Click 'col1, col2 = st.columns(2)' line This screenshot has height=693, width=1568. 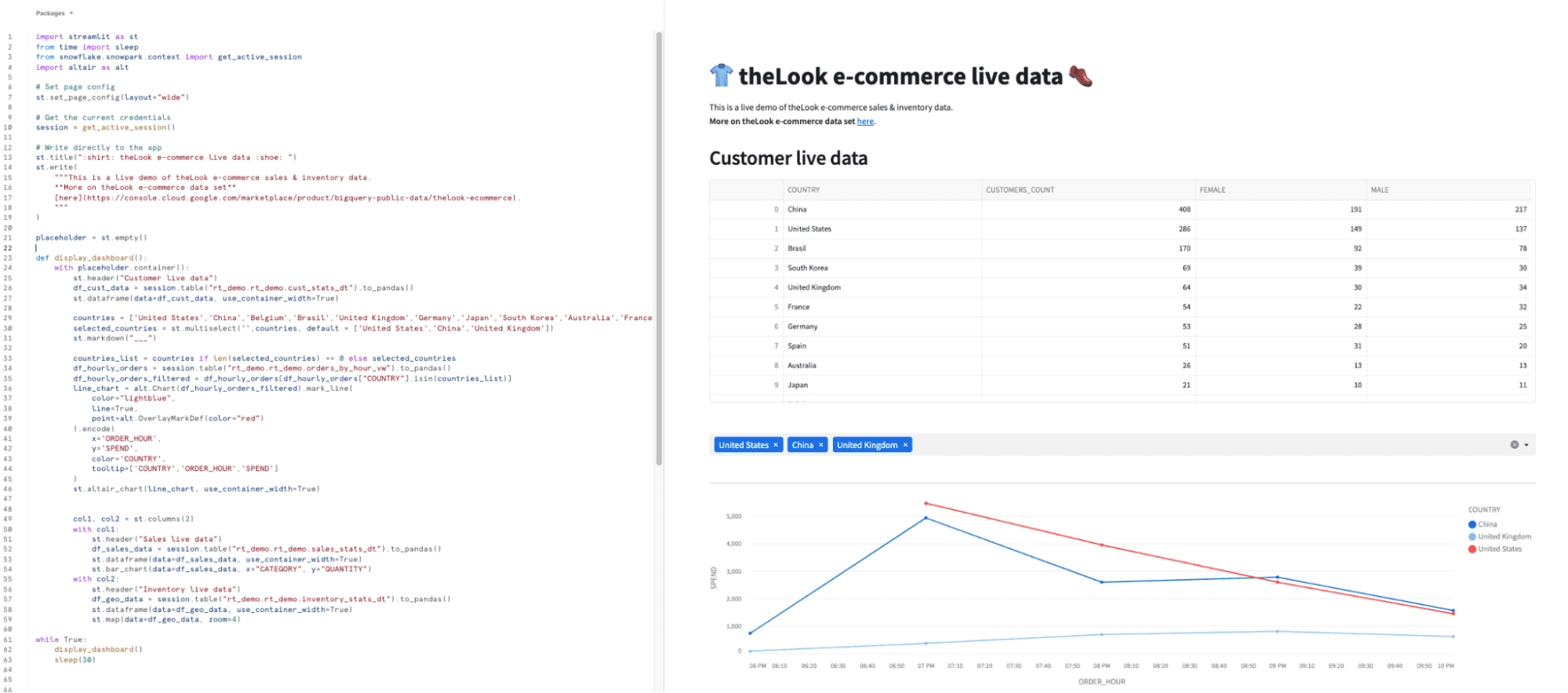coord(133,519)
